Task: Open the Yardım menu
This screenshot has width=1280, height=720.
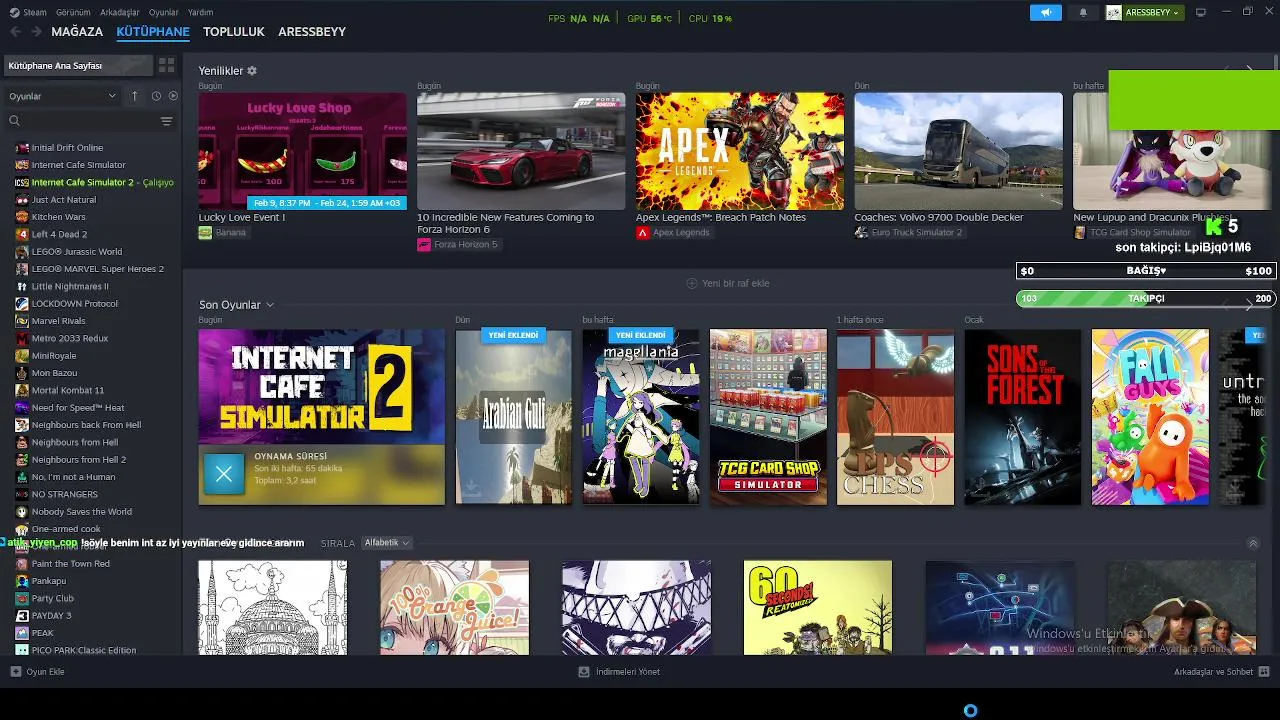Action: pos(200,12)
